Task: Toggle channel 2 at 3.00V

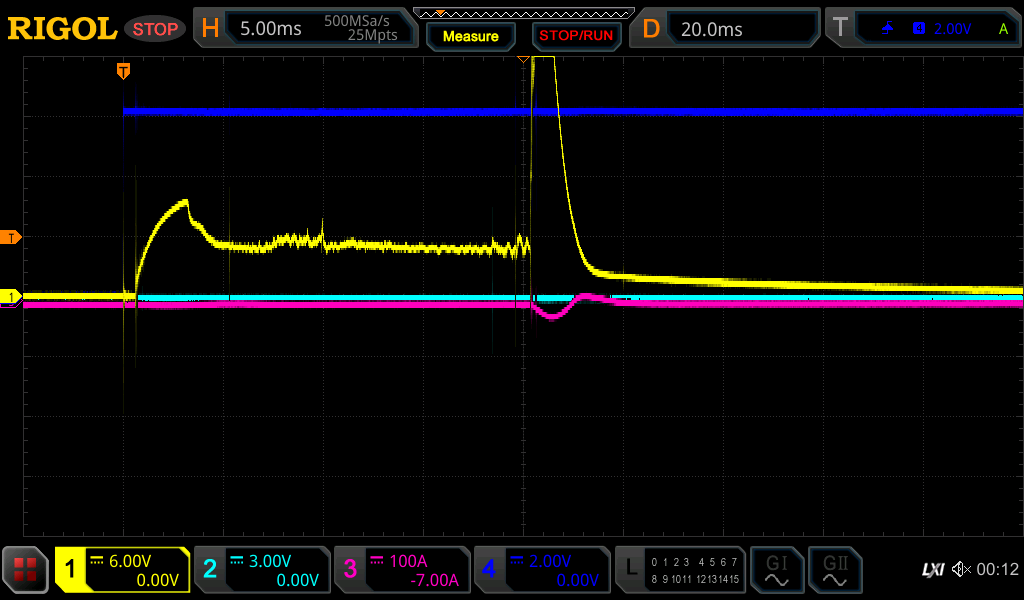Action: click(262, 570)
